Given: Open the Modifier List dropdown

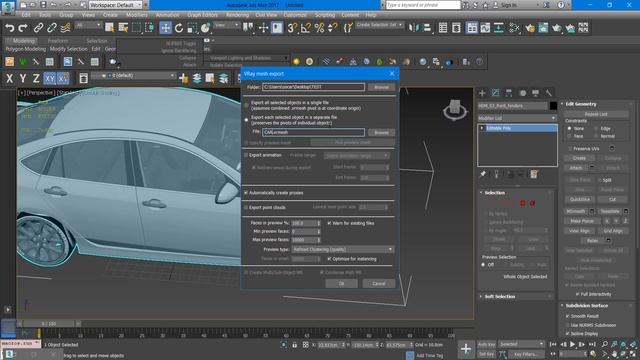Looking at the screenshot, I should (x=517, y=118).
